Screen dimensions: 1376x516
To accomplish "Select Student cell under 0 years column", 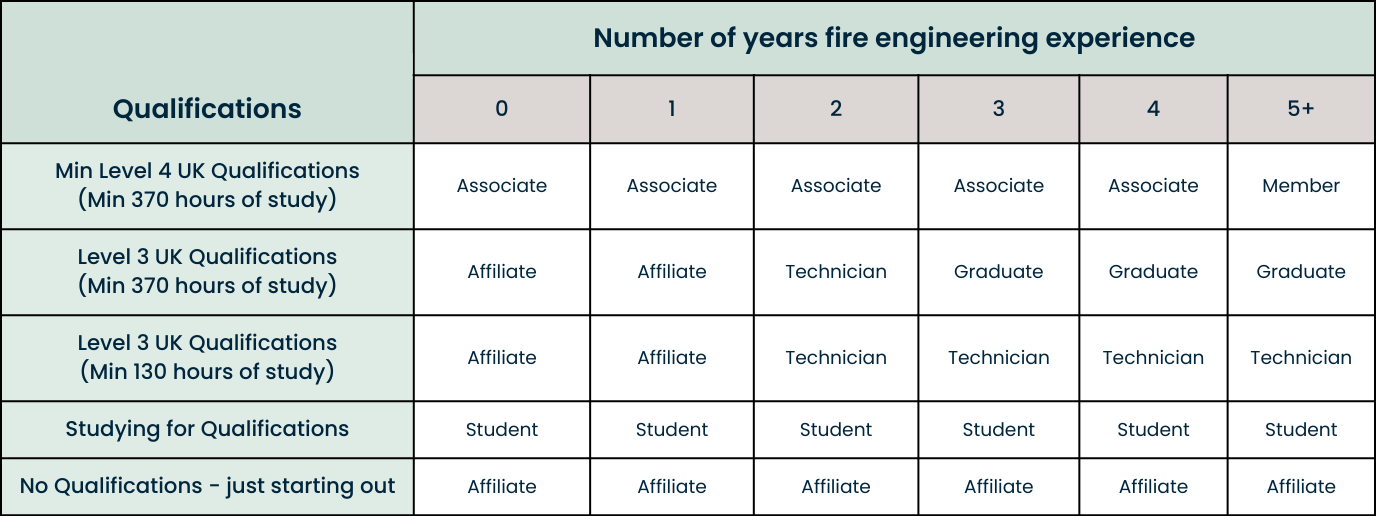I will (x=502, y=430).
